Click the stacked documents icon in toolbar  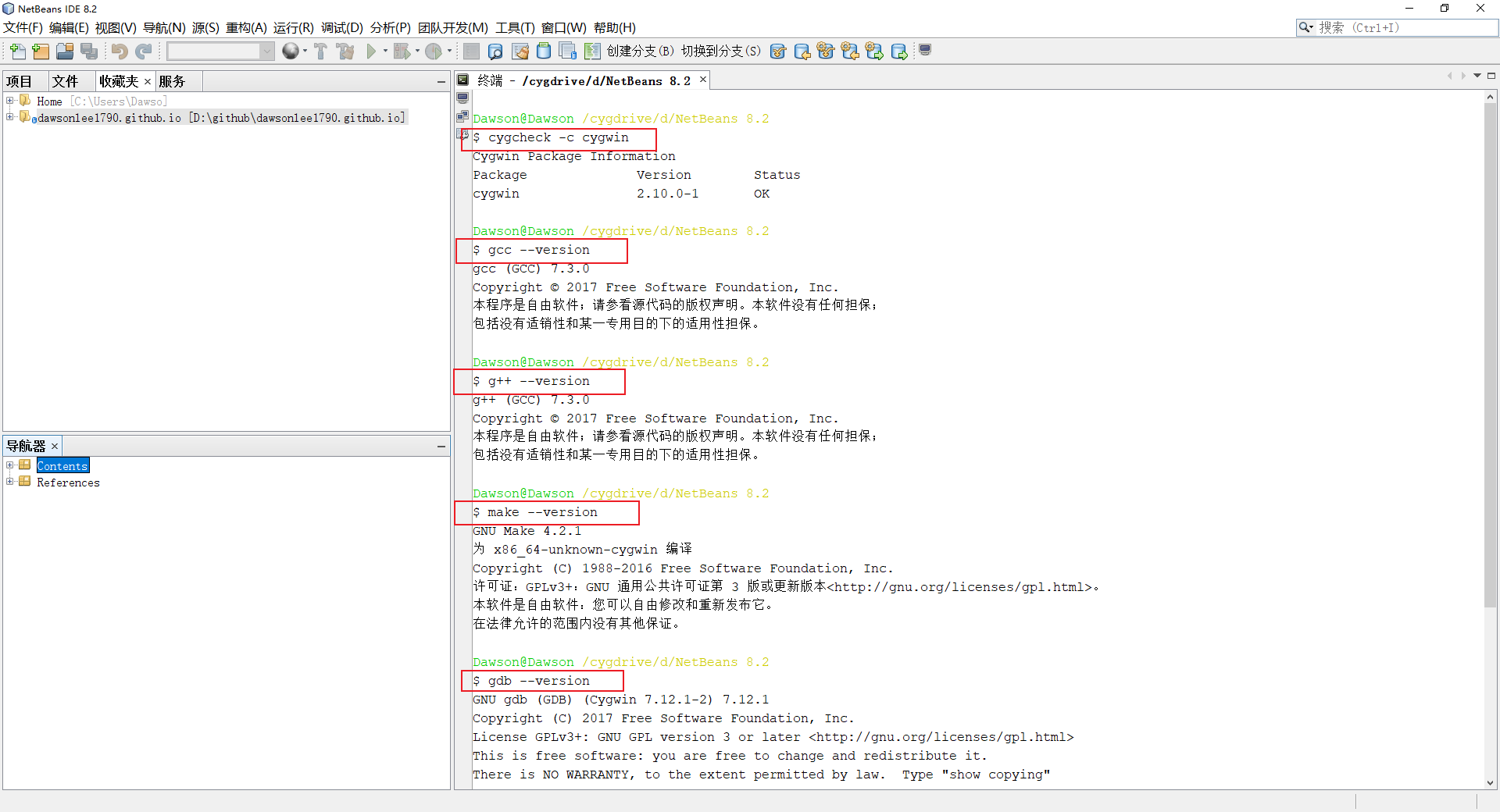tap(568, 52)
